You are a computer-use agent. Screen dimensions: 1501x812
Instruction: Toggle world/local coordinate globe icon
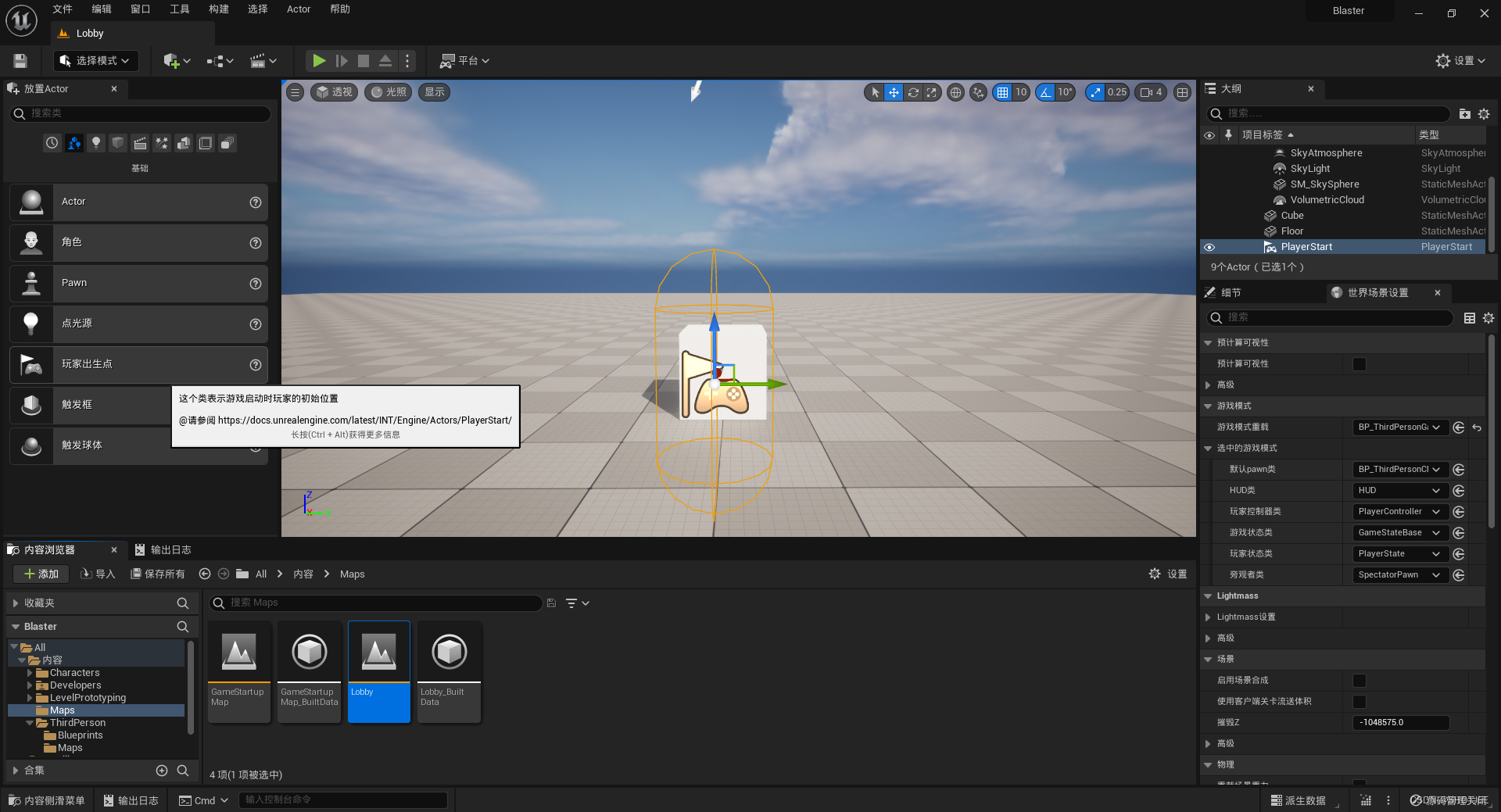[955, 92]
